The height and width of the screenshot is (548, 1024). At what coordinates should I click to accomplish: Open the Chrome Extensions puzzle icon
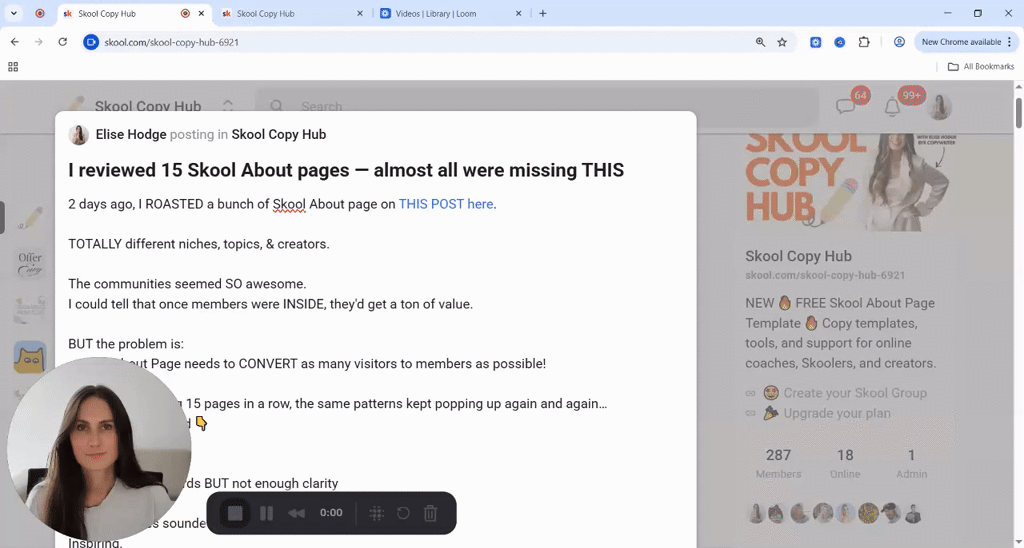(x=864, y=42)
